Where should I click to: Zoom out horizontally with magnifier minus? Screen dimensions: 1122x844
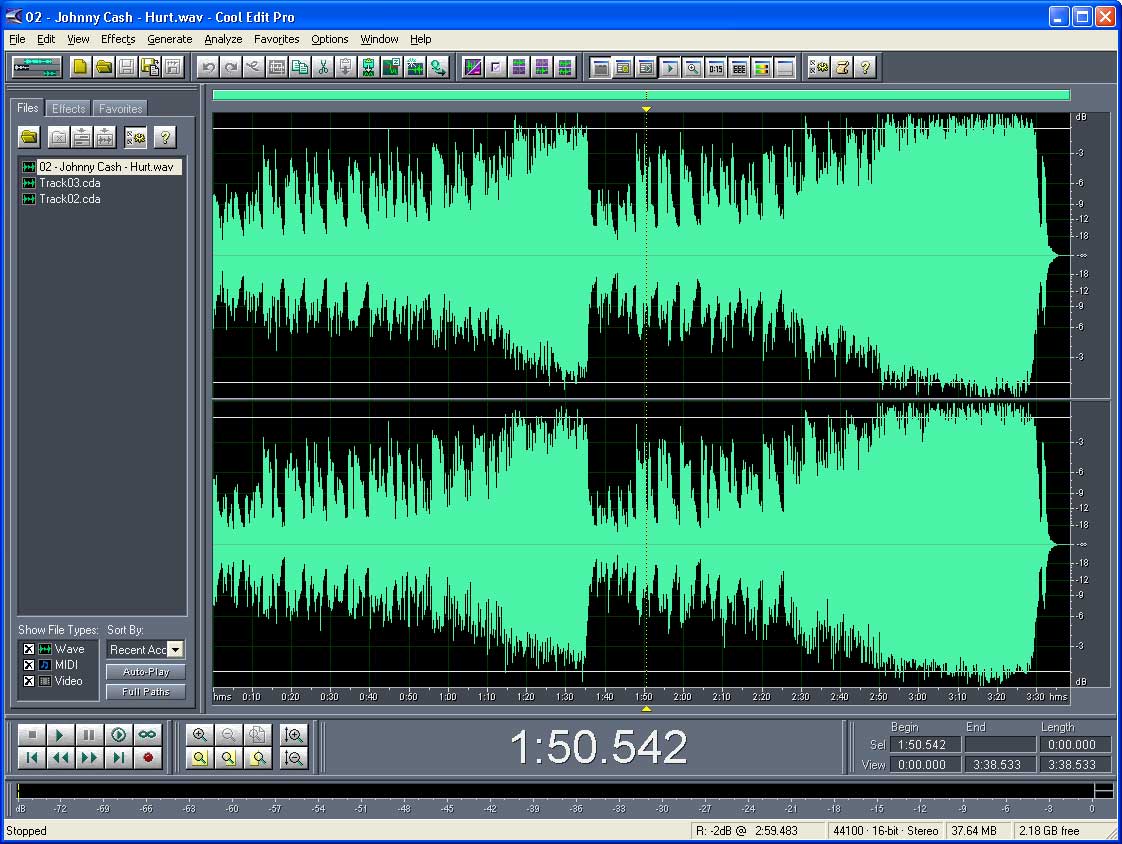tap(228, 734)
